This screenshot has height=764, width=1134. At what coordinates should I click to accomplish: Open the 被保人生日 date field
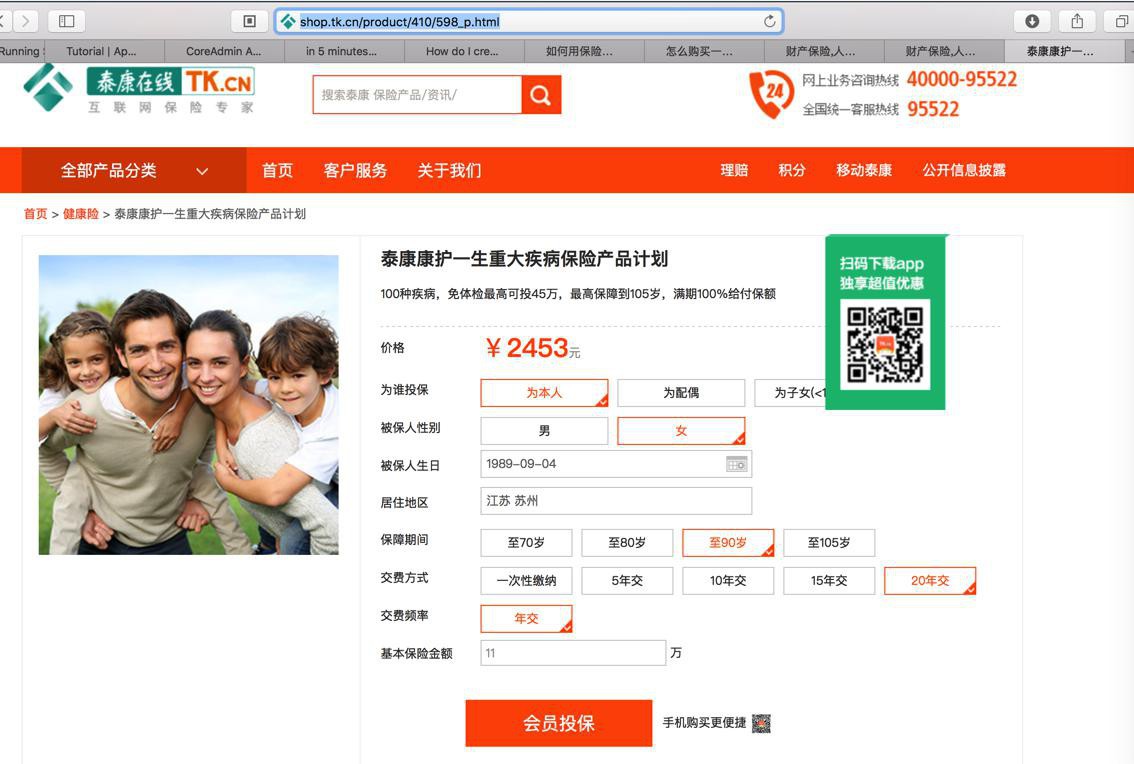(616, 464)
